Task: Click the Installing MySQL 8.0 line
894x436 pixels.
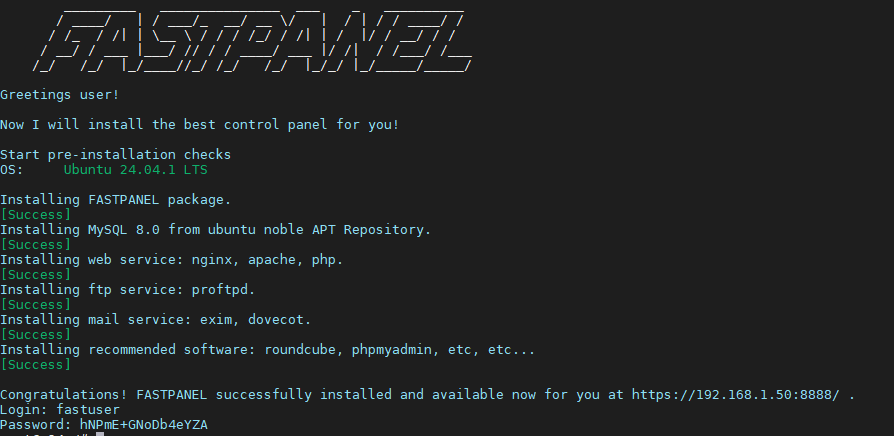Action: pos(216,230)
